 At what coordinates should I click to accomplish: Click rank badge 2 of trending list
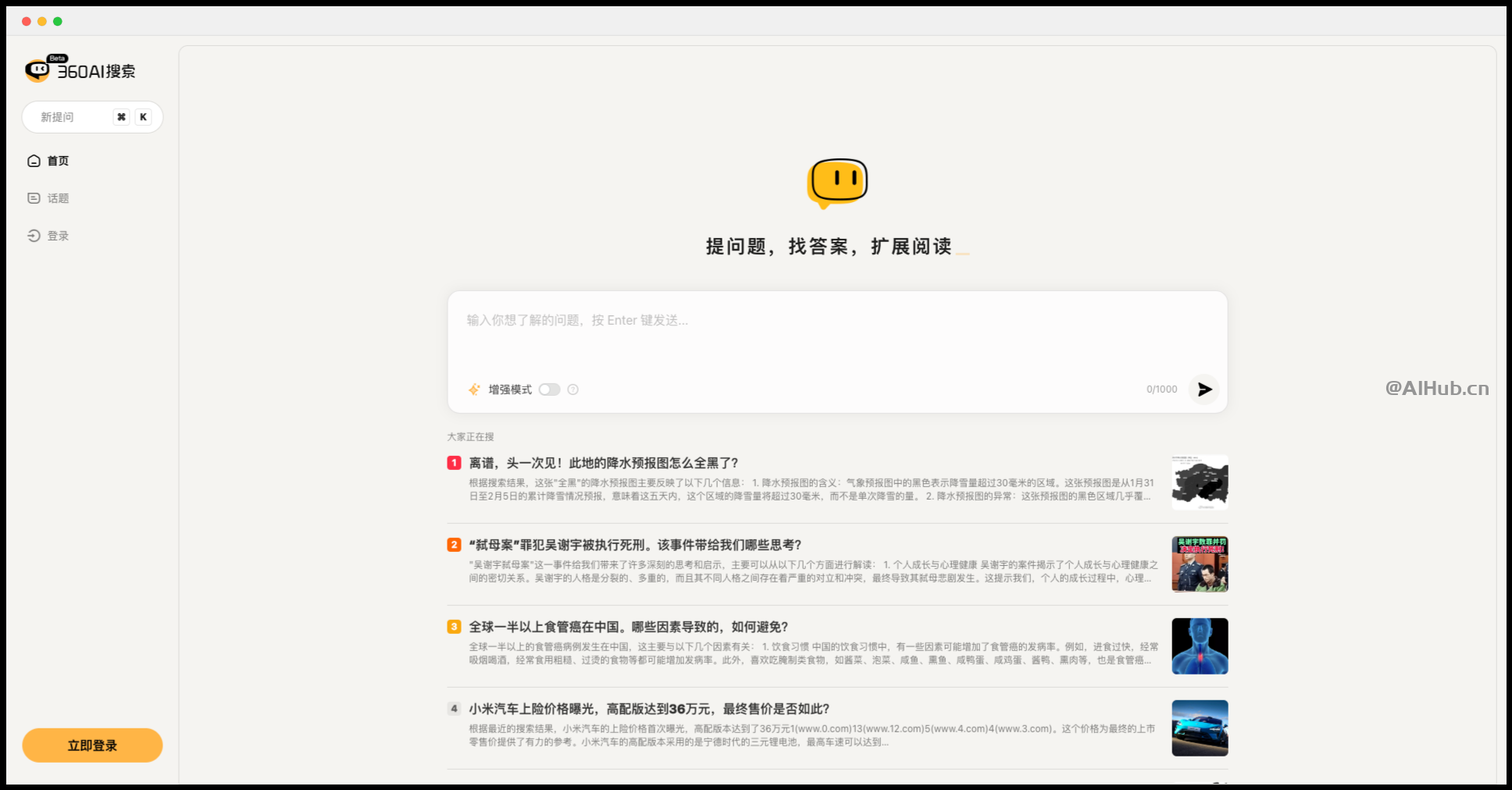tap(454, 545)
